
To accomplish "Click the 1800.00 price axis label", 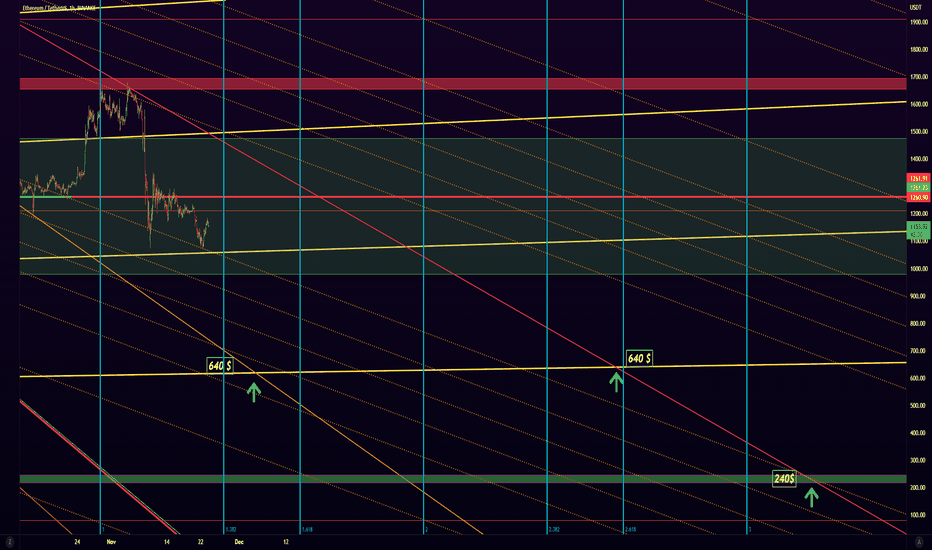I will [x=918, y=49].
